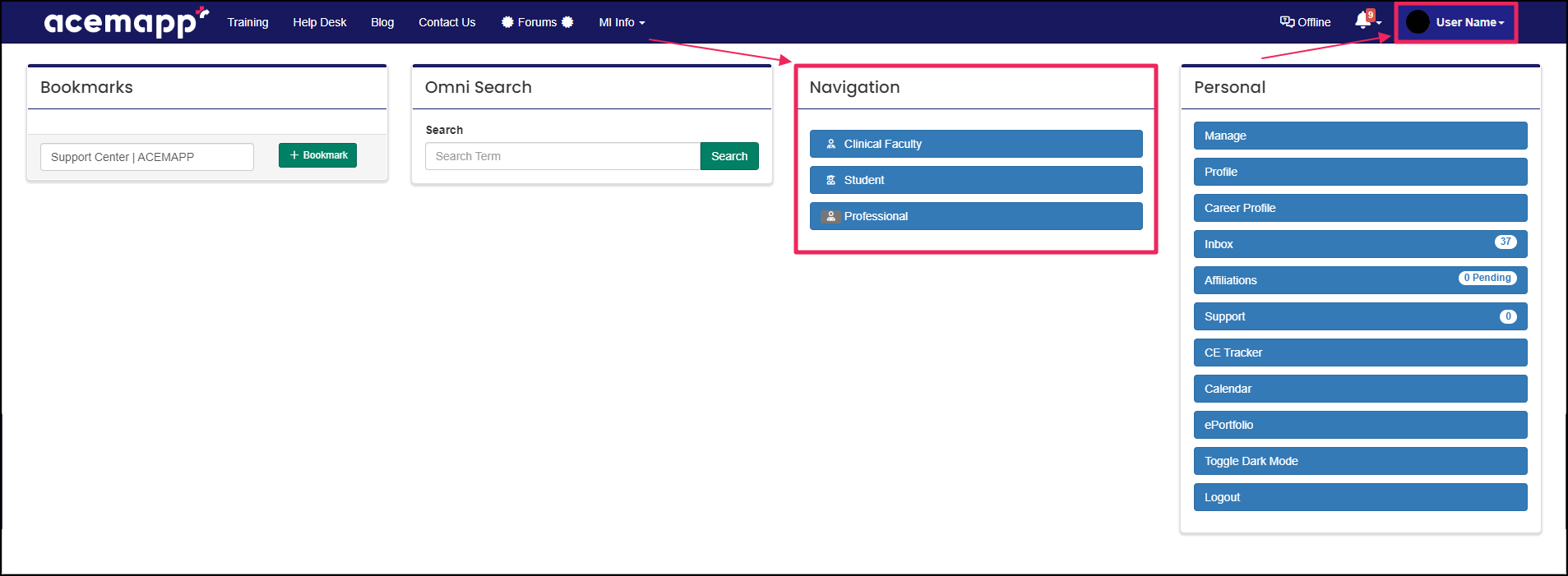This screenshot has height=576, width=1568.
Task: Open Profile in Personal panel
Action: tap(1361, 172)
